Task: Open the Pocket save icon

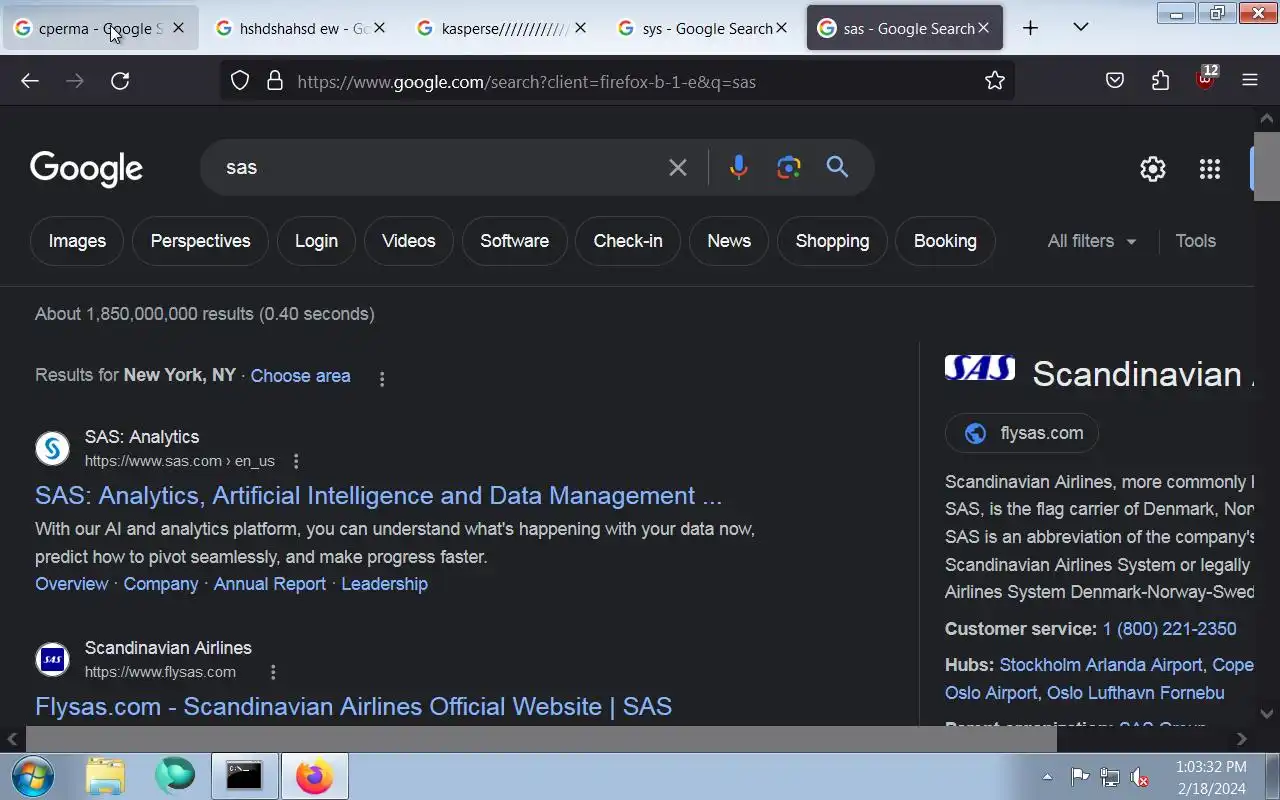Action: [x=1115, y=81]
